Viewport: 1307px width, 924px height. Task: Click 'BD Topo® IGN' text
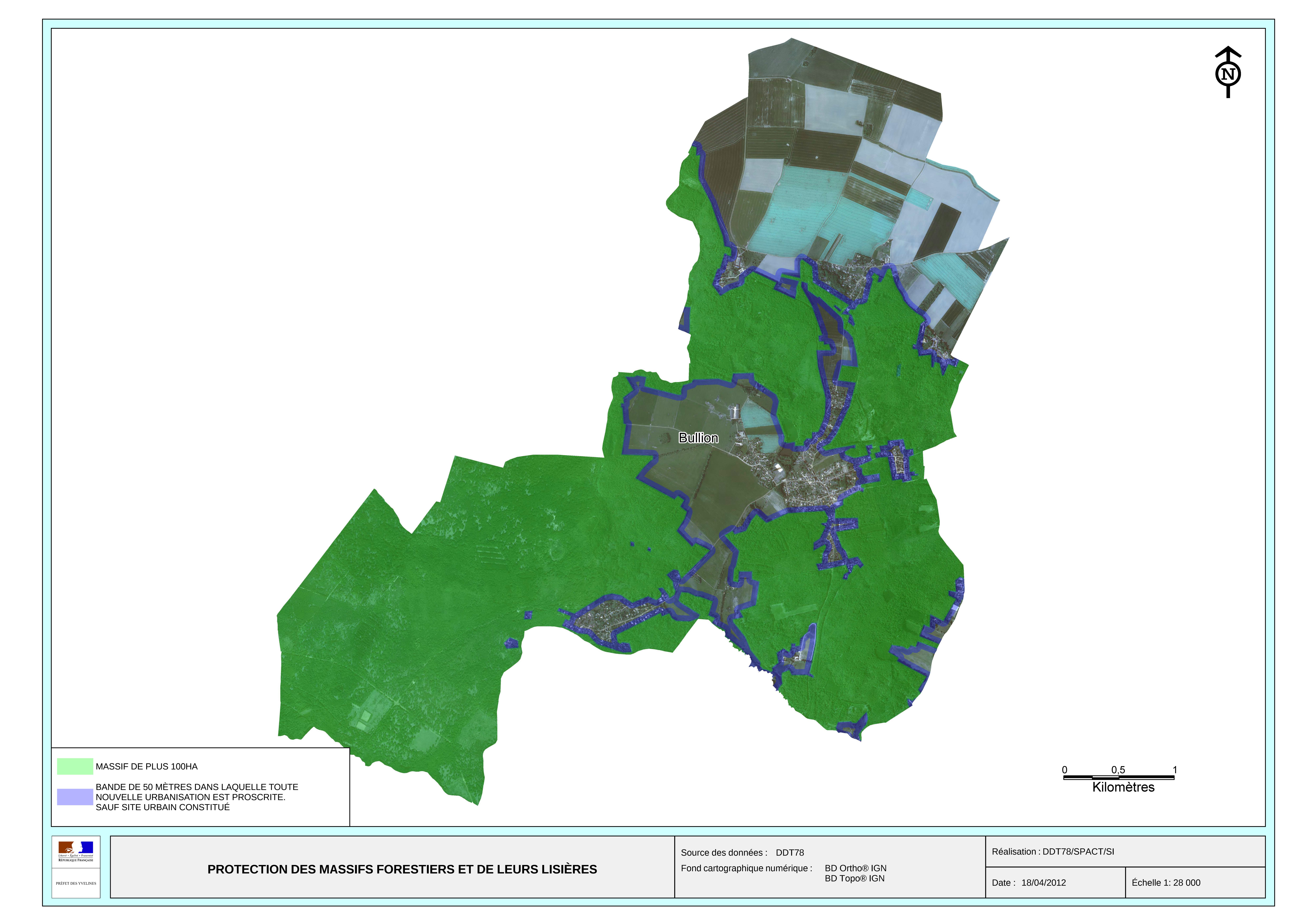tap(854, 878)
